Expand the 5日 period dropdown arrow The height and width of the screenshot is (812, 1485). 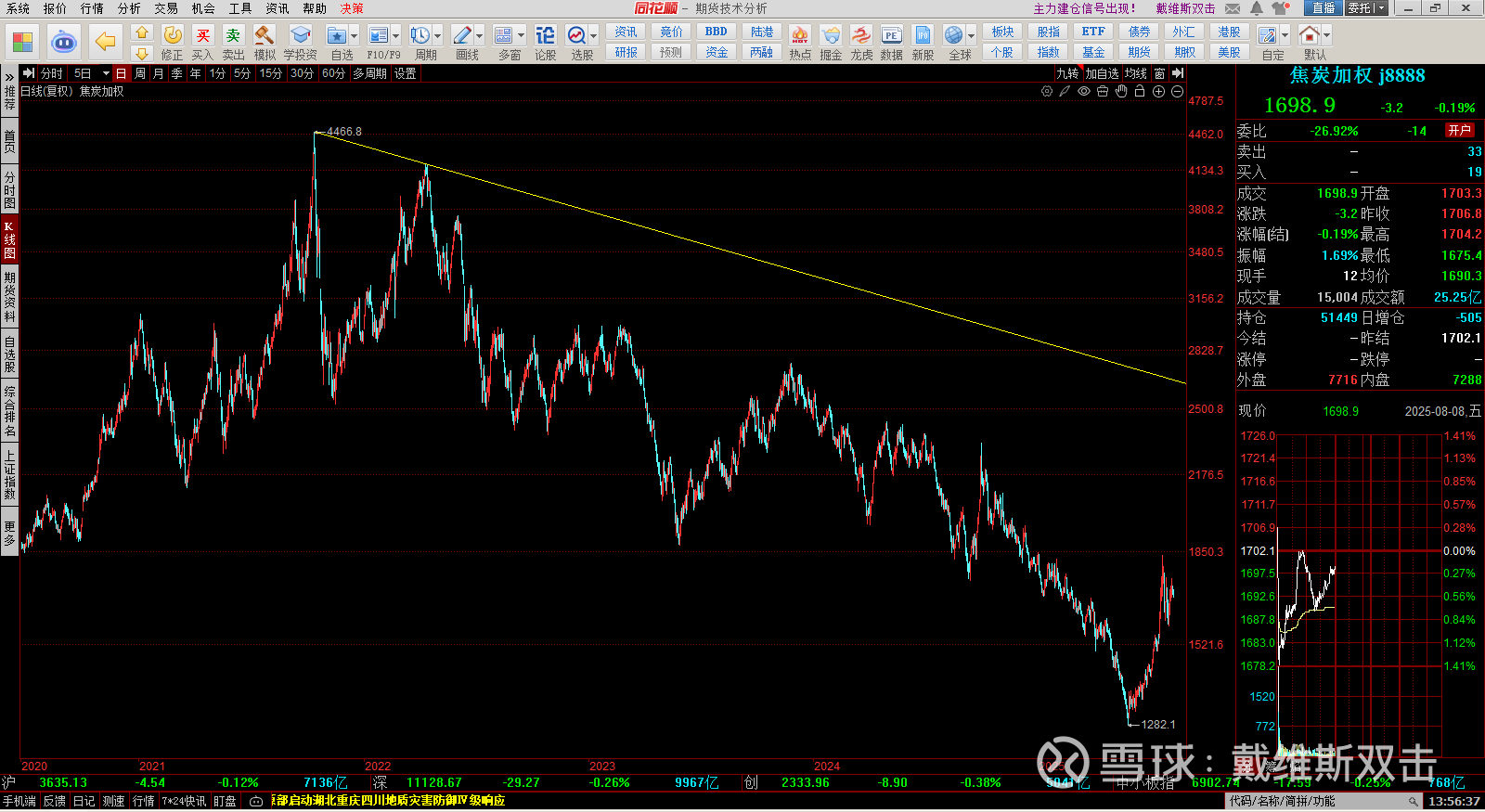pyautogui.click(x=106, y=73)
